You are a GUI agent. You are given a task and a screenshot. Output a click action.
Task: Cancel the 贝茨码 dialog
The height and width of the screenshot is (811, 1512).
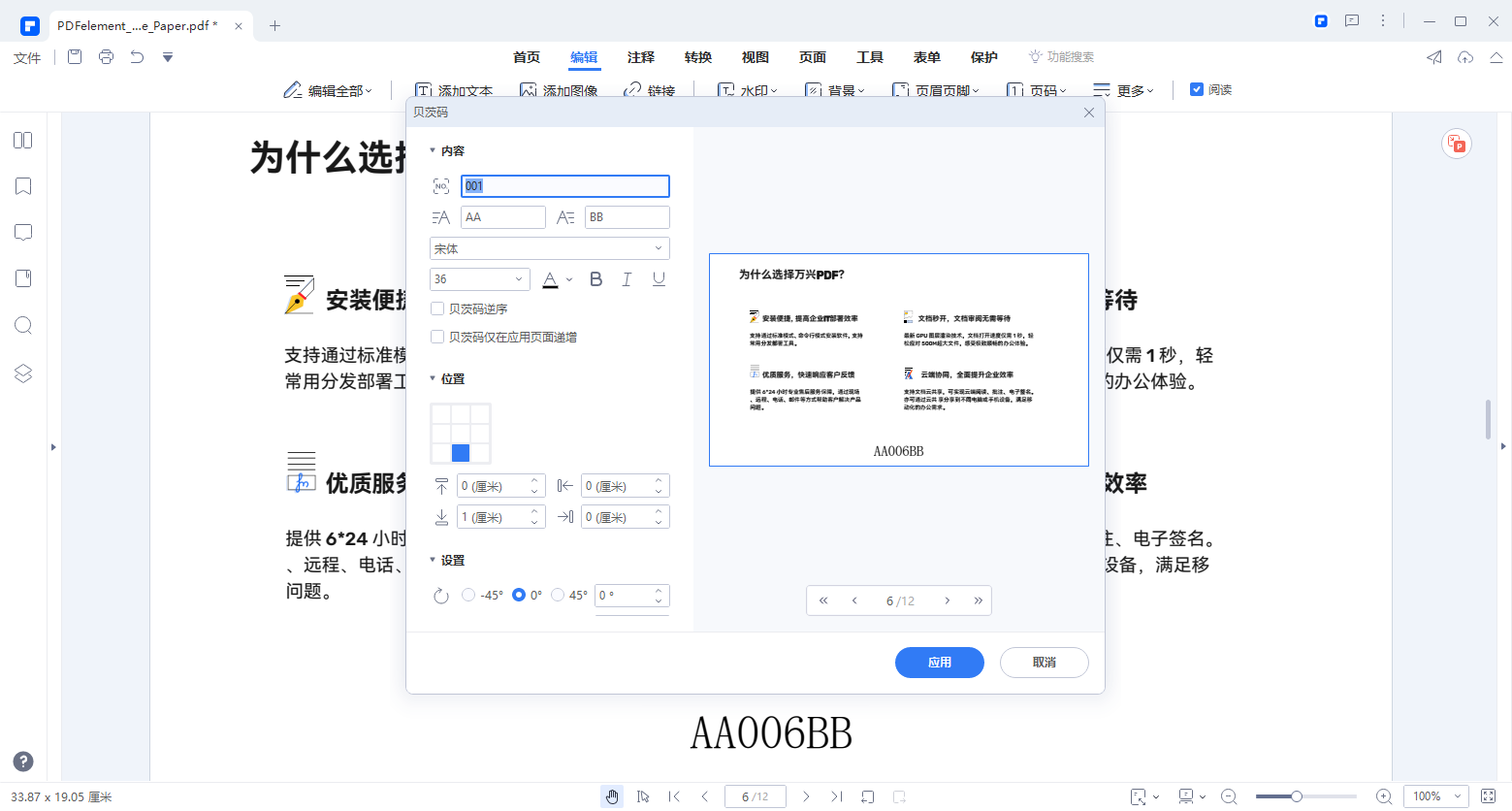tap(1045, 663)
